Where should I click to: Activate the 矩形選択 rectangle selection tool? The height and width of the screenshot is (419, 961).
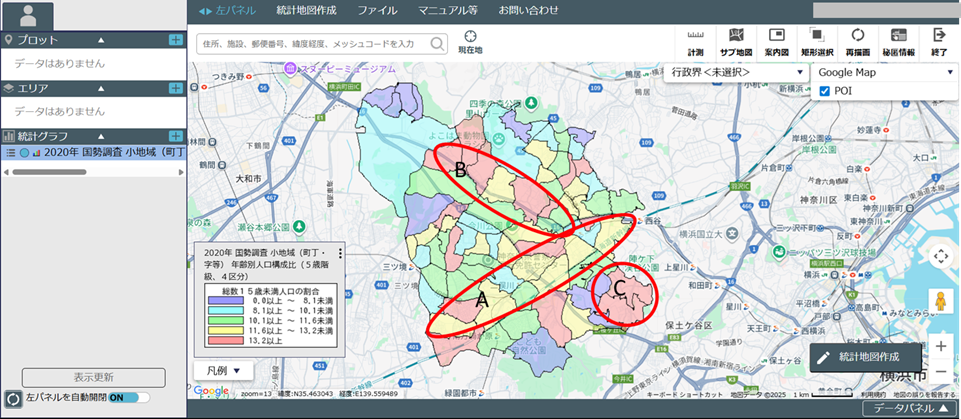click(x=817, y=40)
